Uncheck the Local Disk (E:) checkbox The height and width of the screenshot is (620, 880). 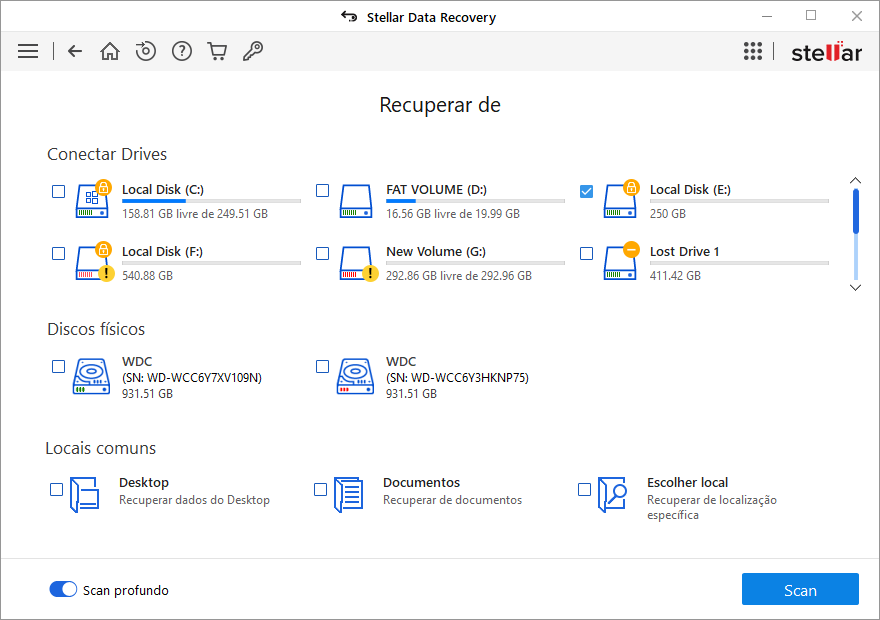click(x=587, y=191)
